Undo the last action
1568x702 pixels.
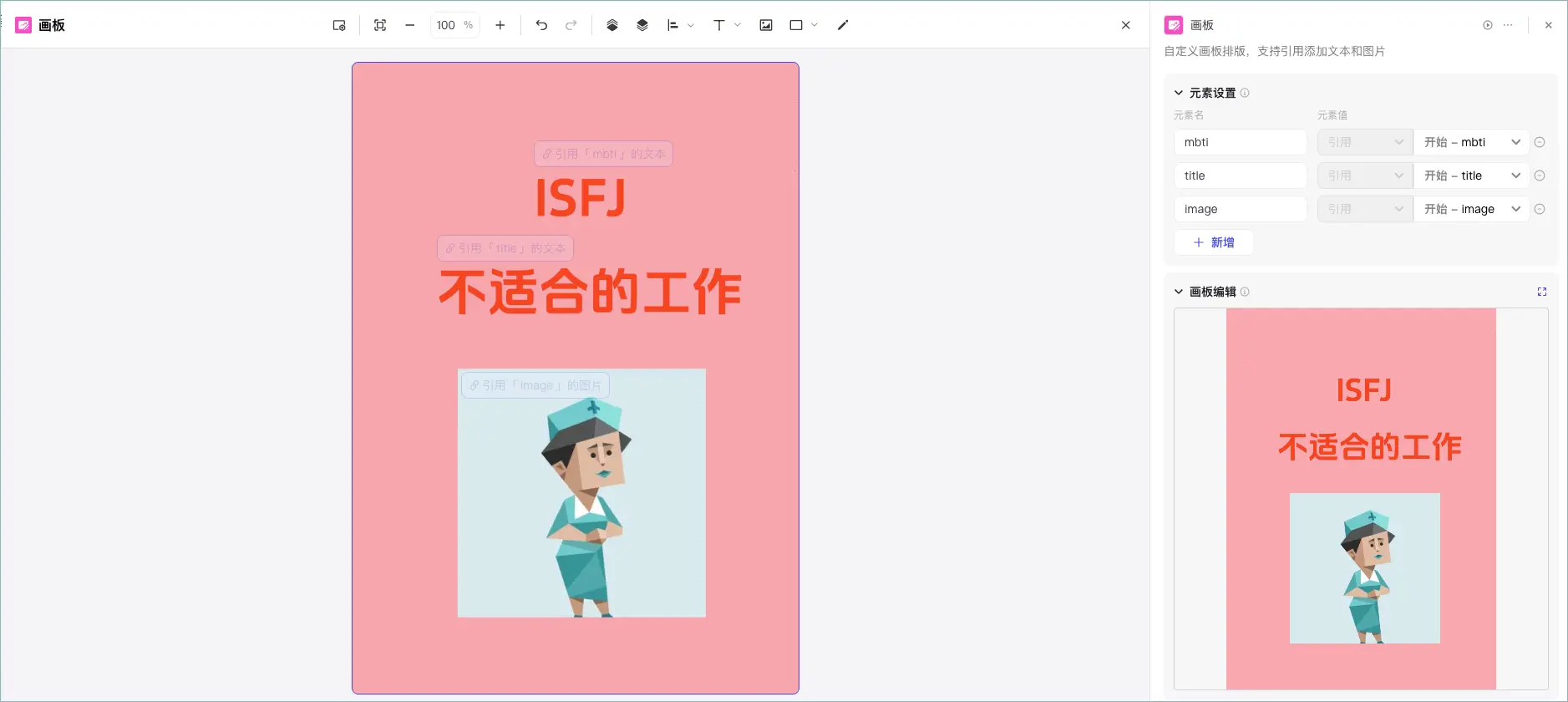coord(541,25)
